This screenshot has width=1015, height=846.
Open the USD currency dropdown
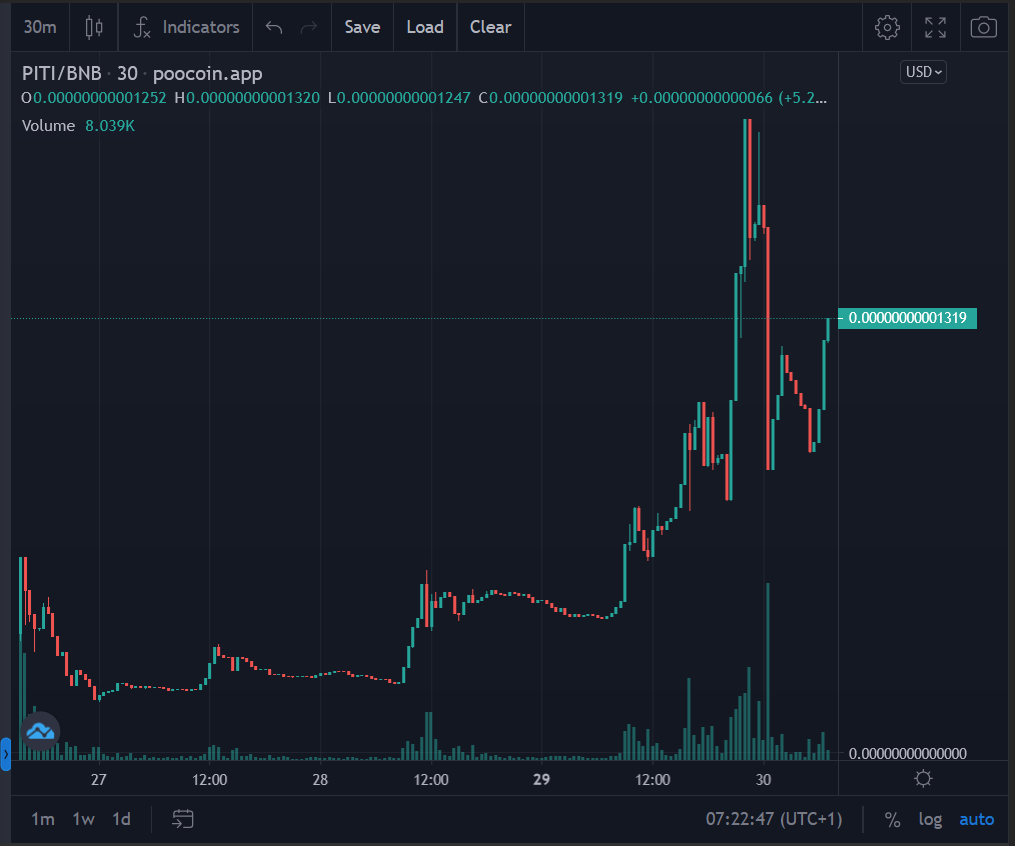[921, 71]
